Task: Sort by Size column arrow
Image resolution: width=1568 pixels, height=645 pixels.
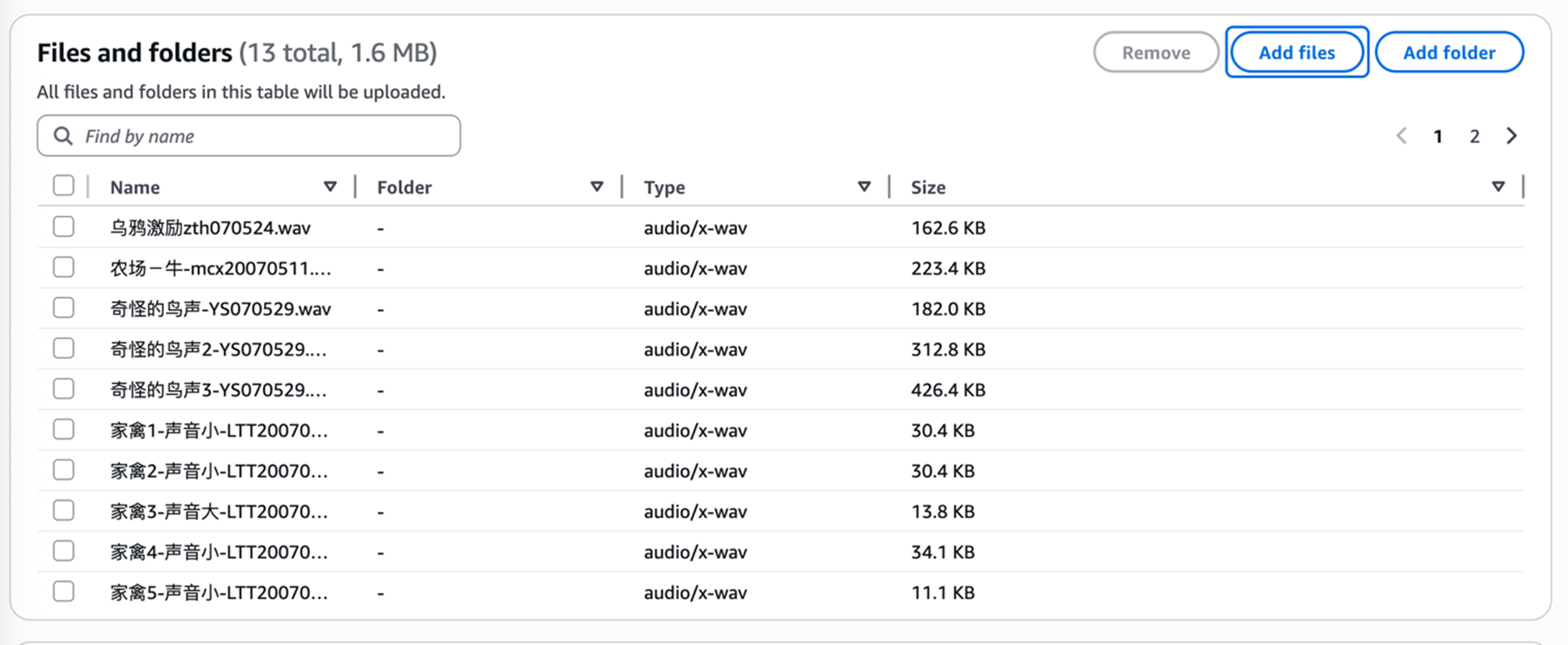Action: coord(1498,186)
